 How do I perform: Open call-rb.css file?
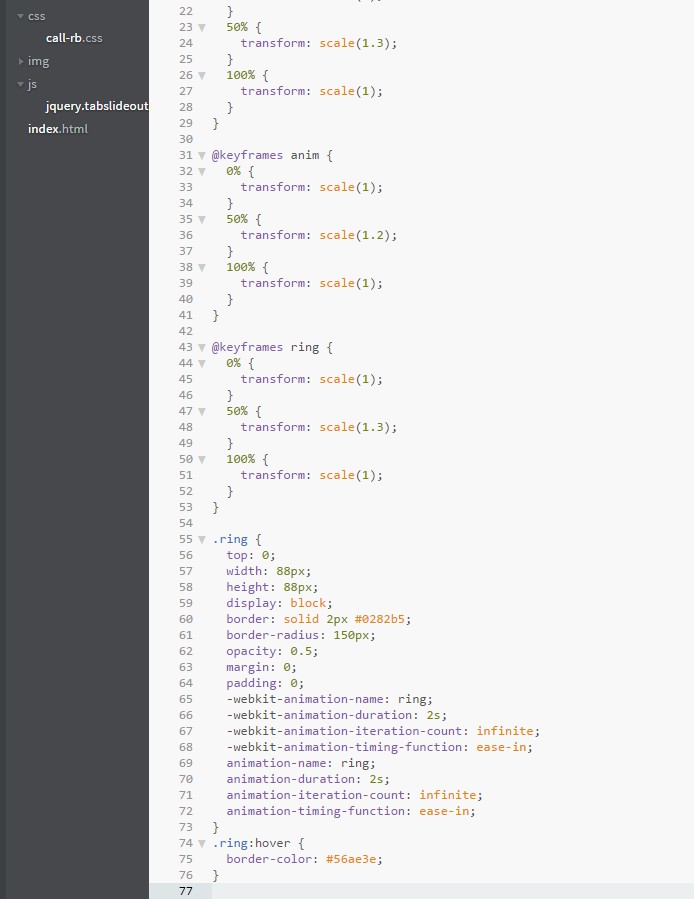(x=74, y=38)
